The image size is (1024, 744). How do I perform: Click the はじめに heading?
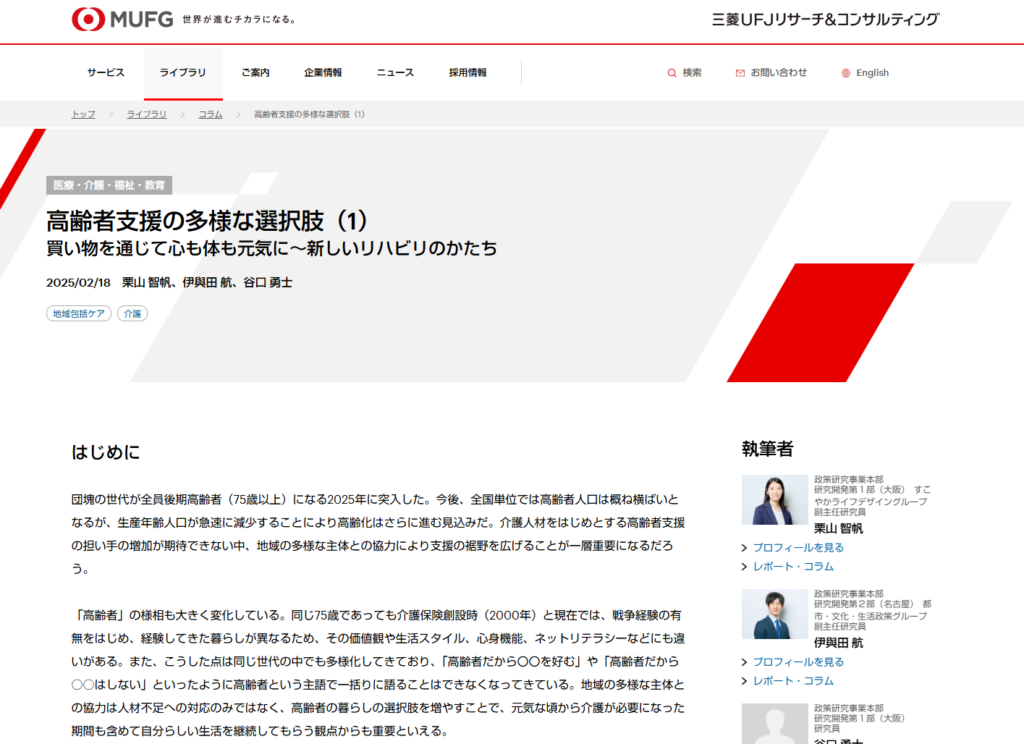(x=106, y=452)
